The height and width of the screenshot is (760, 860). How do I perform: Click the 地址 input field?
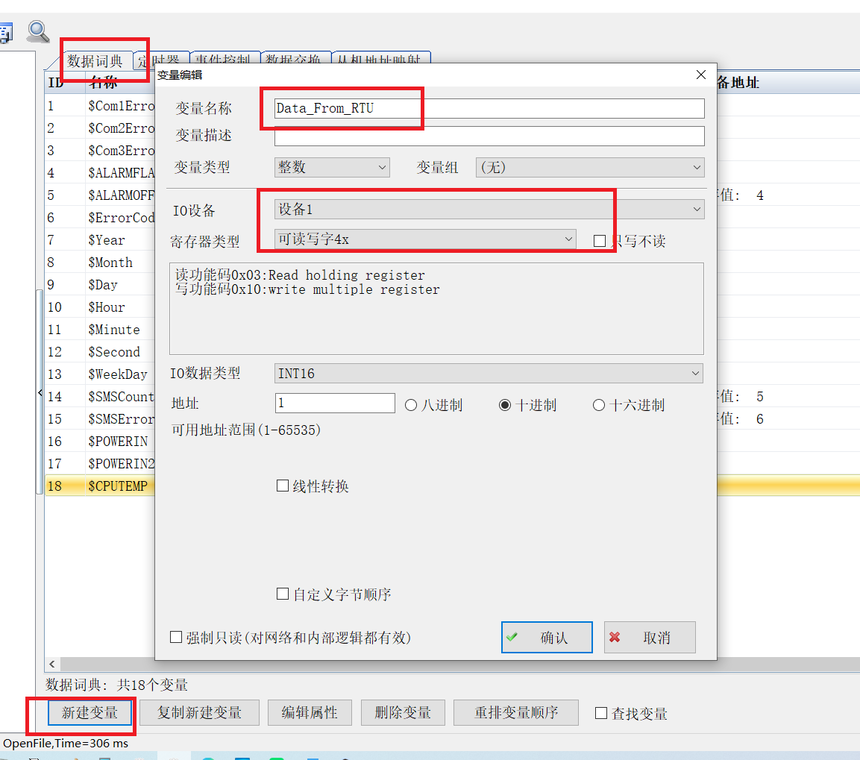coord(335,403)
